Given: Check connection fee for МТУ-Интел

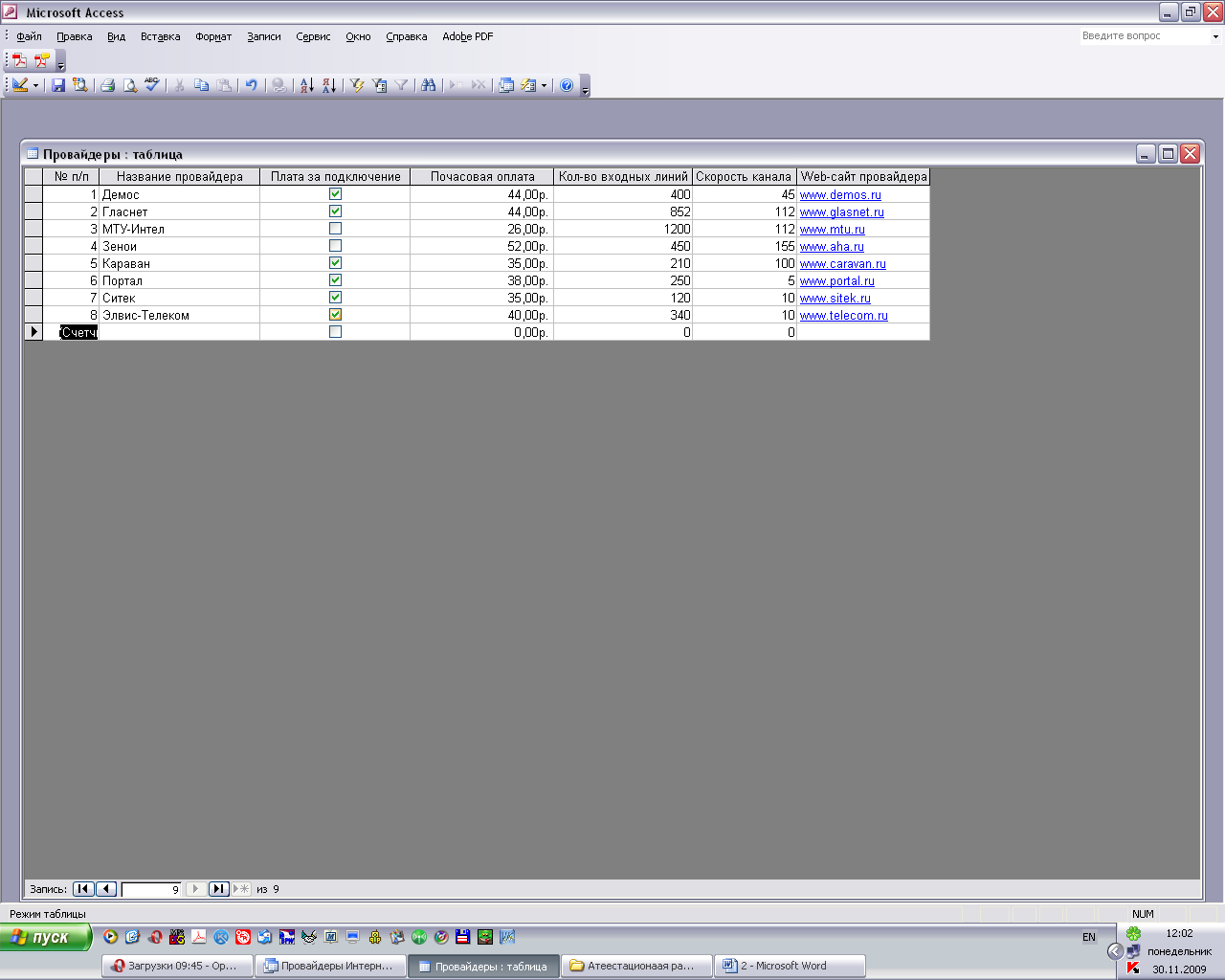Looking at the screenshot, I should 335,229.
